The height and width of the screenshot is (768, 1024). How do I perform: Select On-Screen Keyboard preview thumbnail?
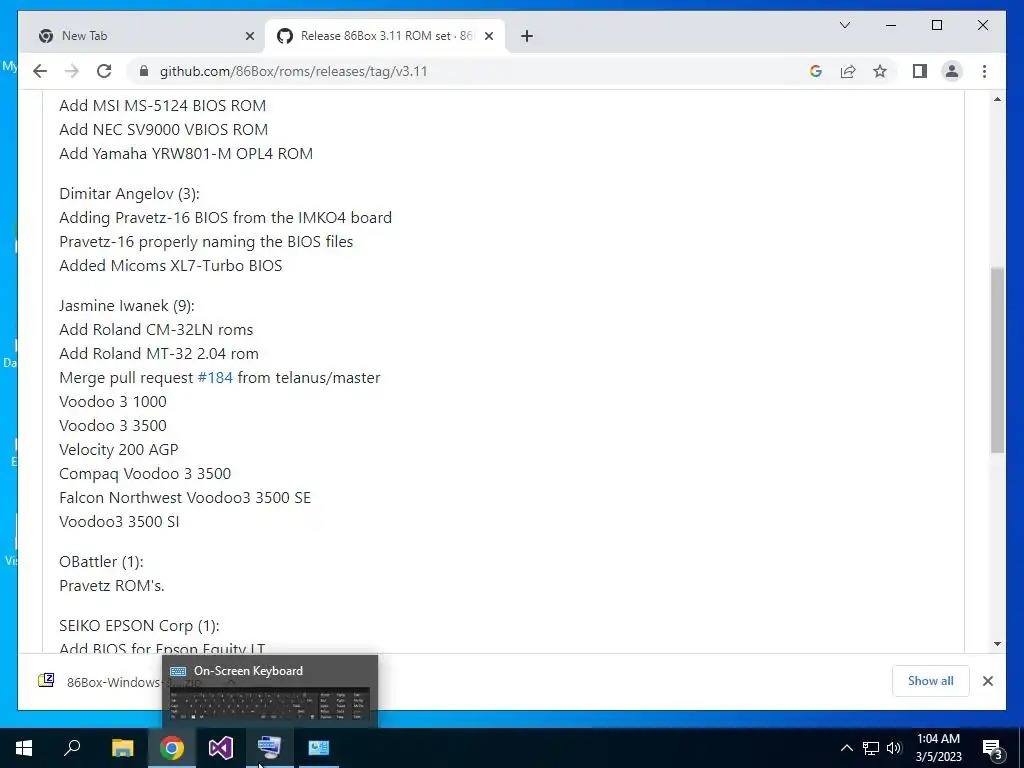[270, 692]
